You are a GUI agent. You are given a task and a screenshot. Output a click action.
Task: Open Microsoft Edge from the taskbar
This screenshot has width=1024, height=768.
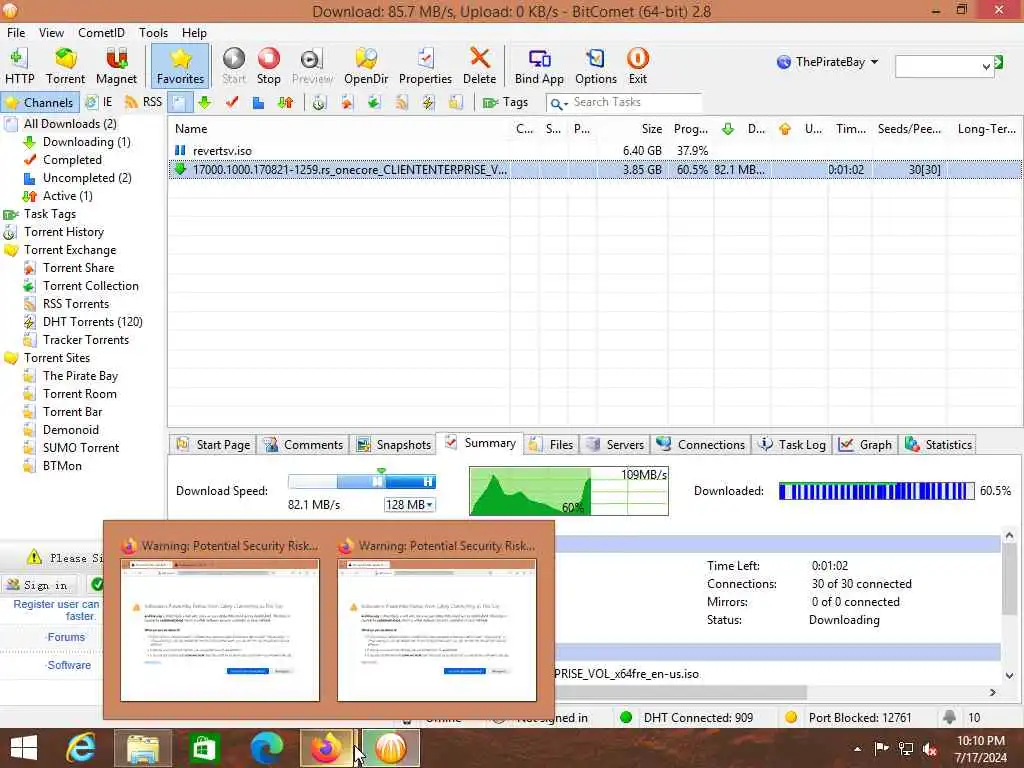(x=266, y=748)
